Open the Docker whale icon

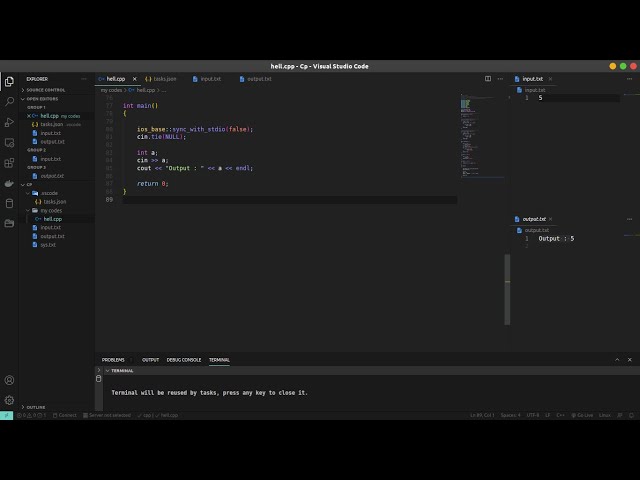coord(9,183)
